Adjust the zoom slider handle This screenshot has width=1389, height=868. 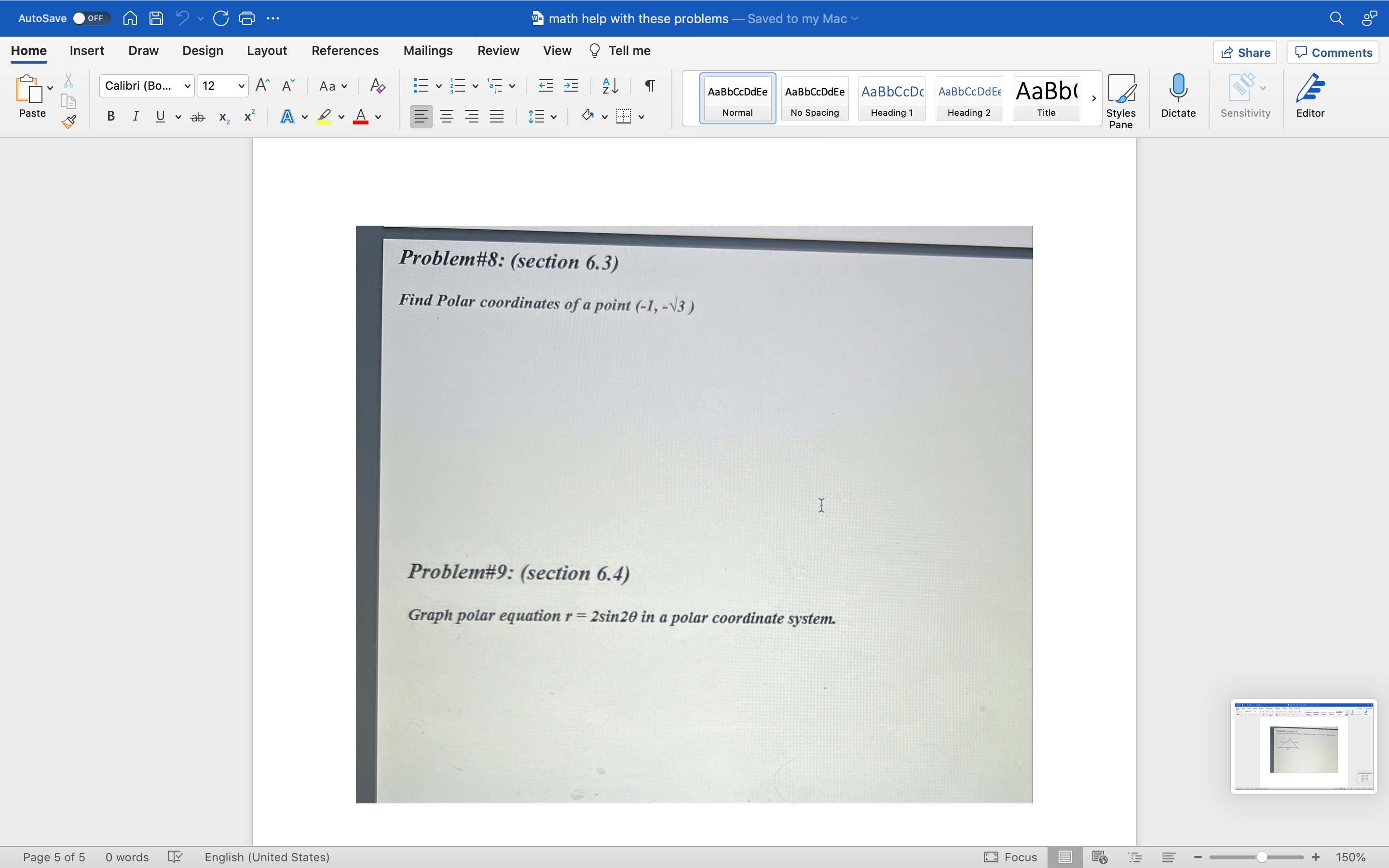tap(1262, 857)
